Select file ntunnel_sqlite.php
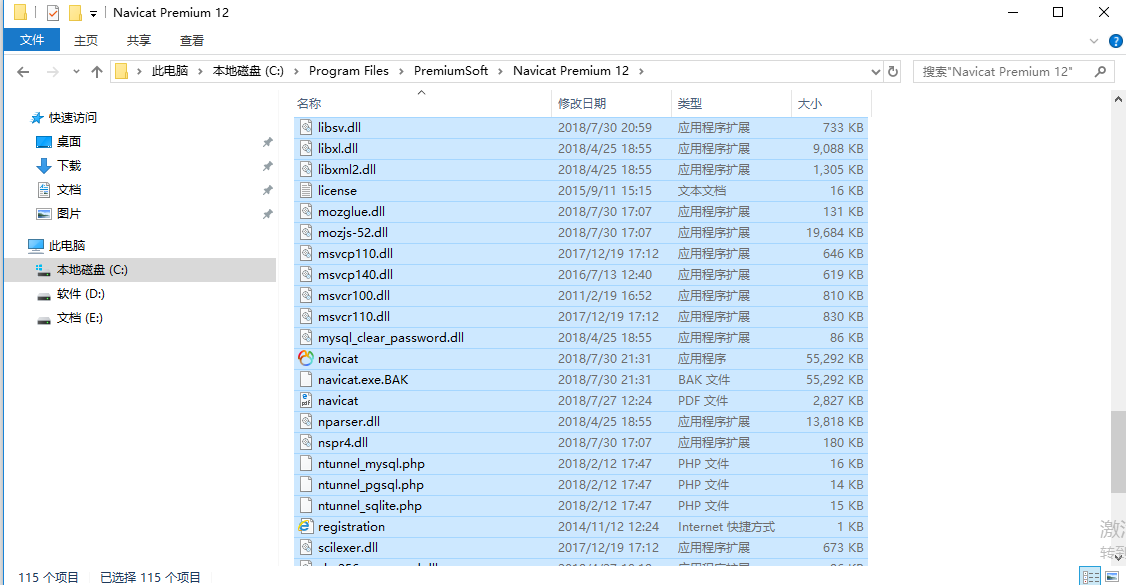The image size is (1126, 585). point(581,505)
